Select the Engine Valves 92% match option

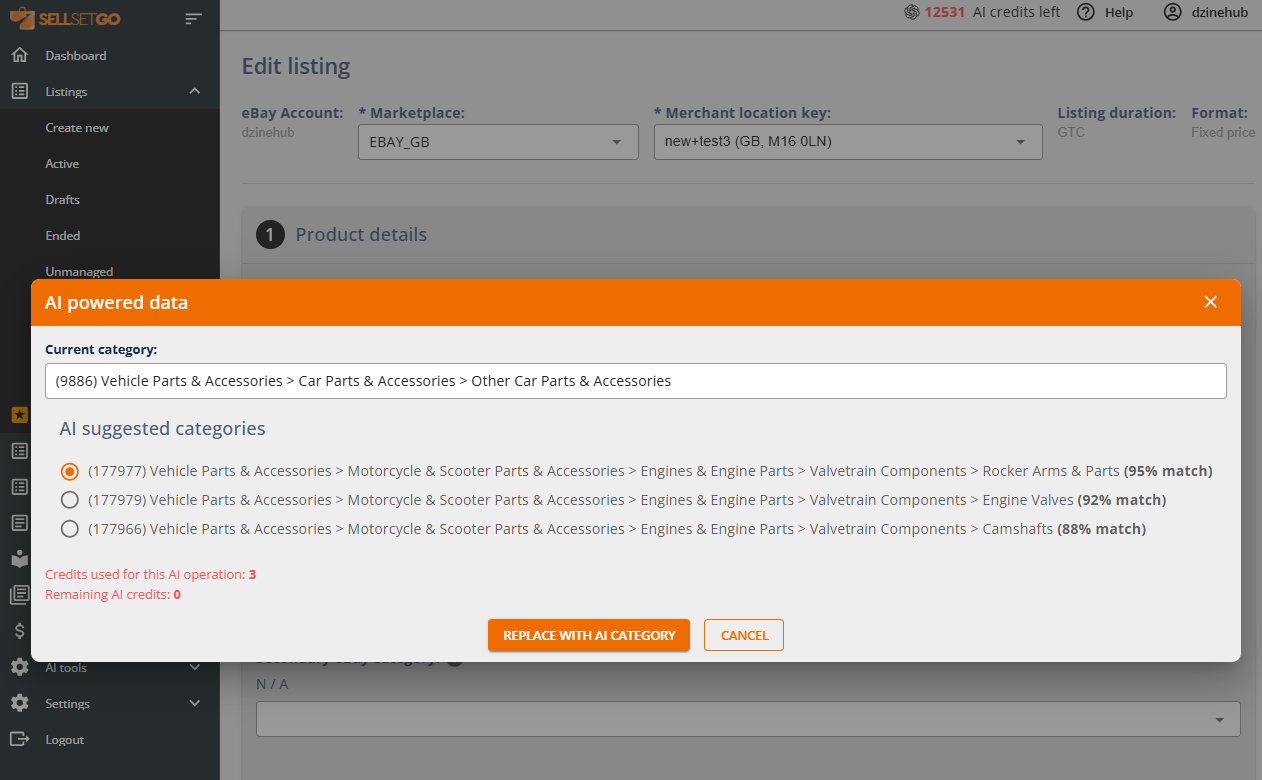pos(70,500)
